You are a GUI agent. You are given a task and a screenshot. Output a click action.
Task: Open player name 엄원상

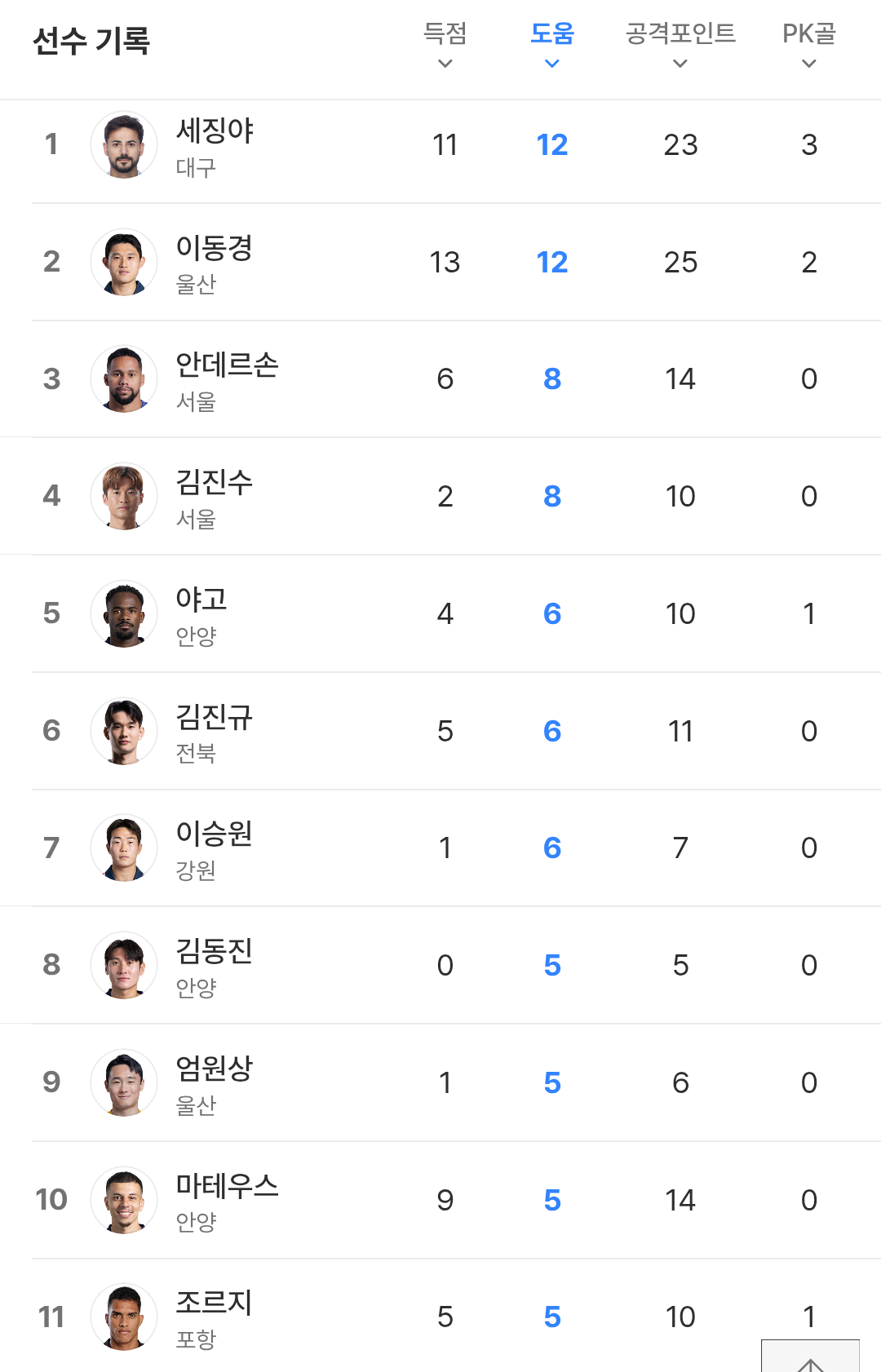[215, 1069]
